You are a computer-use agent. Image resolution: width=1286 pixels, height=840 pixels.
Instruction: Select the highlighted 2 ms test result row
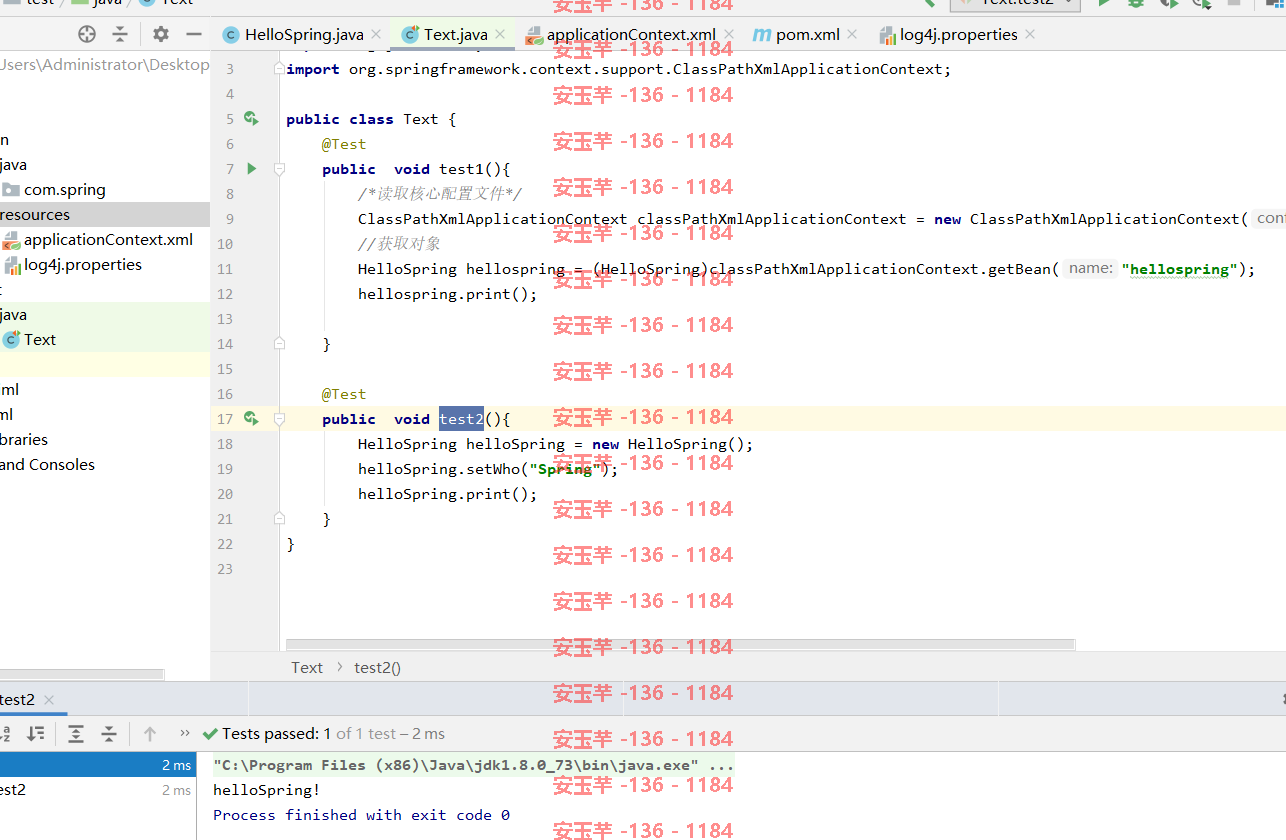[98, 765]
